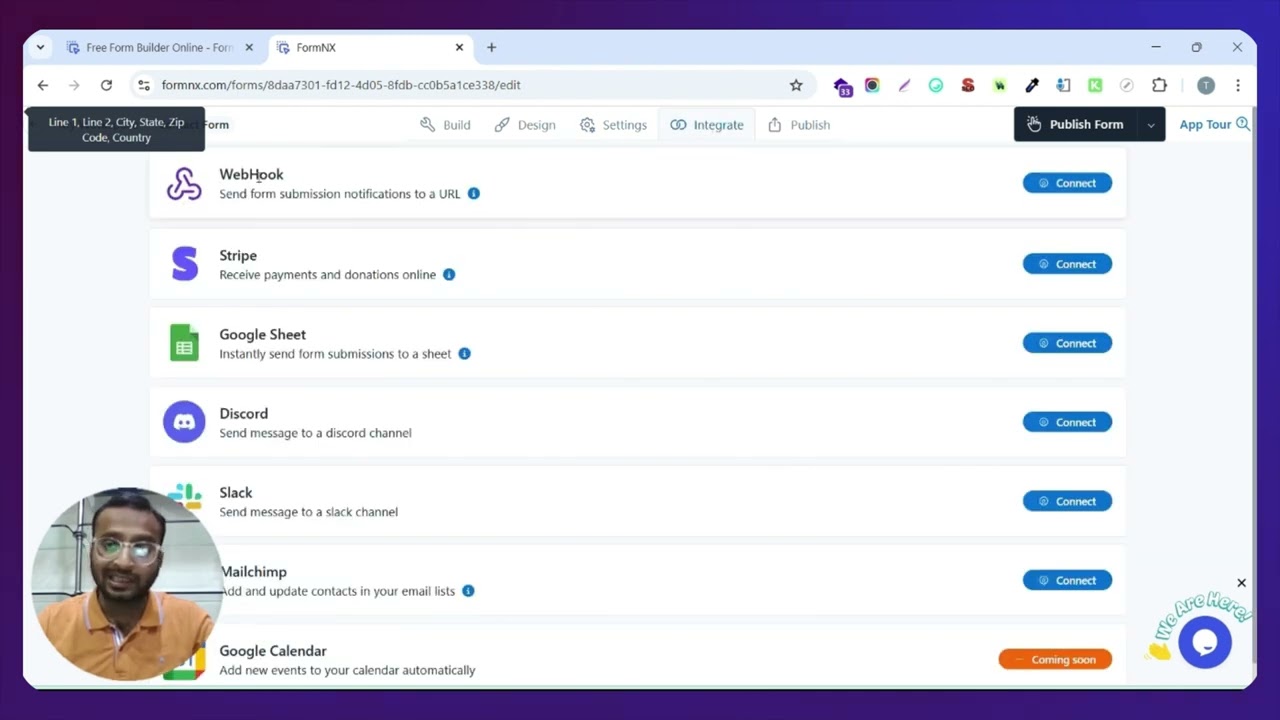Connect the Mailchimp integration
Screen dimensions: 1280x720
coord(1067,580)
